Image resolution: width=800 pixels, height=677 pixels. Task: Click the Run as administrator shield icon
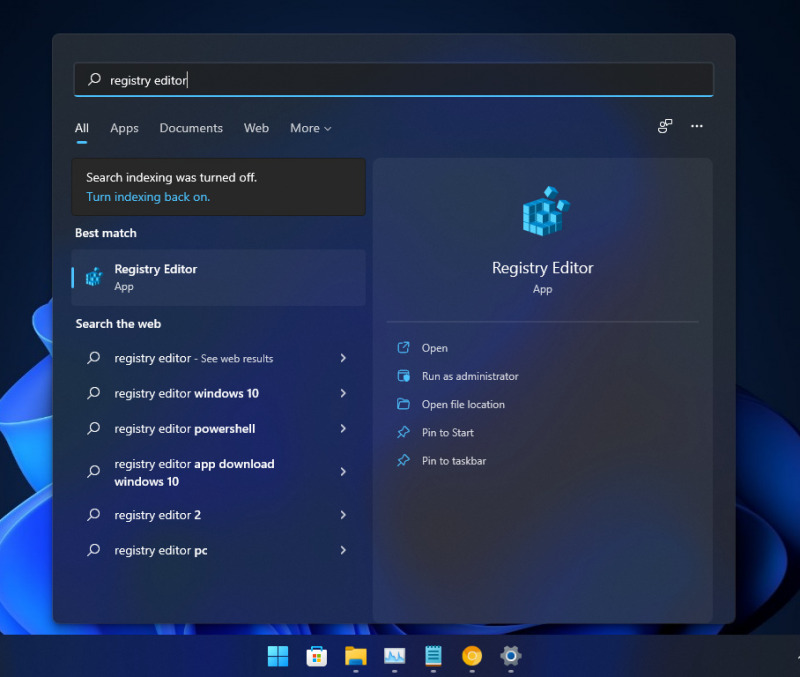(x=403, y=376)
